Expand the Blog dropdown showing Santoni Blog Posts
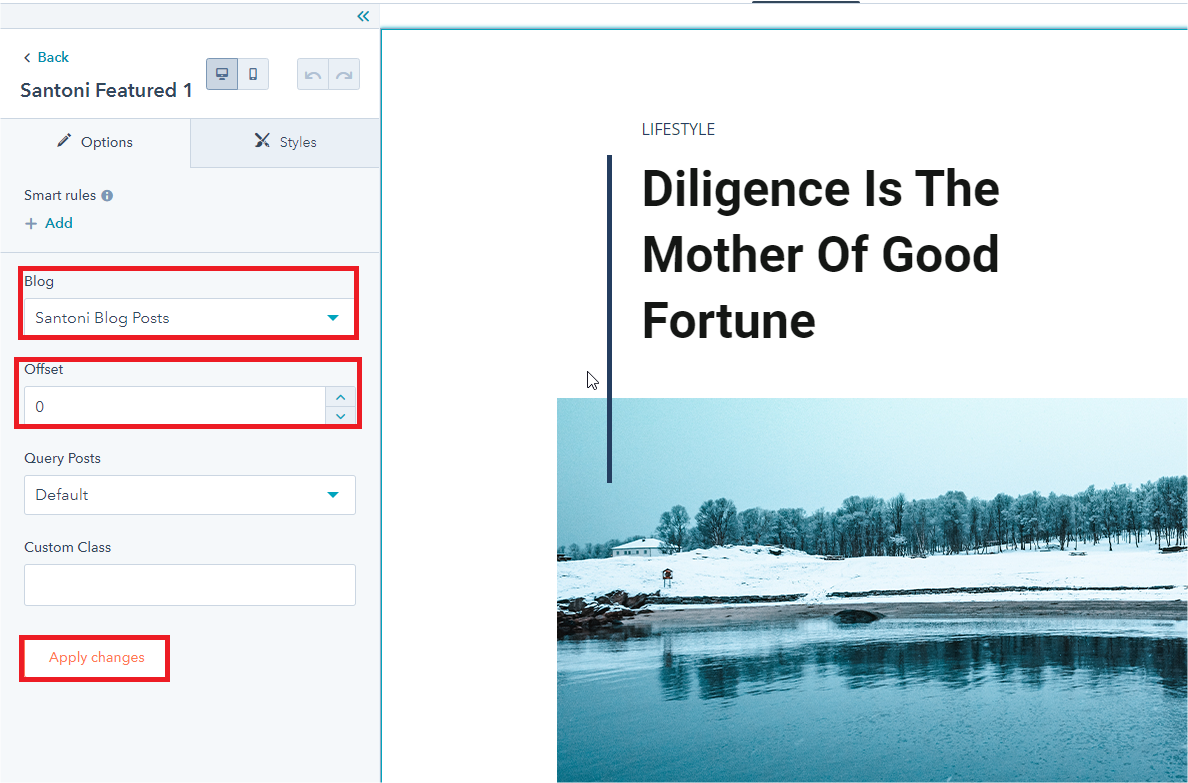The image size is (1188, 783). click(189, 318)
